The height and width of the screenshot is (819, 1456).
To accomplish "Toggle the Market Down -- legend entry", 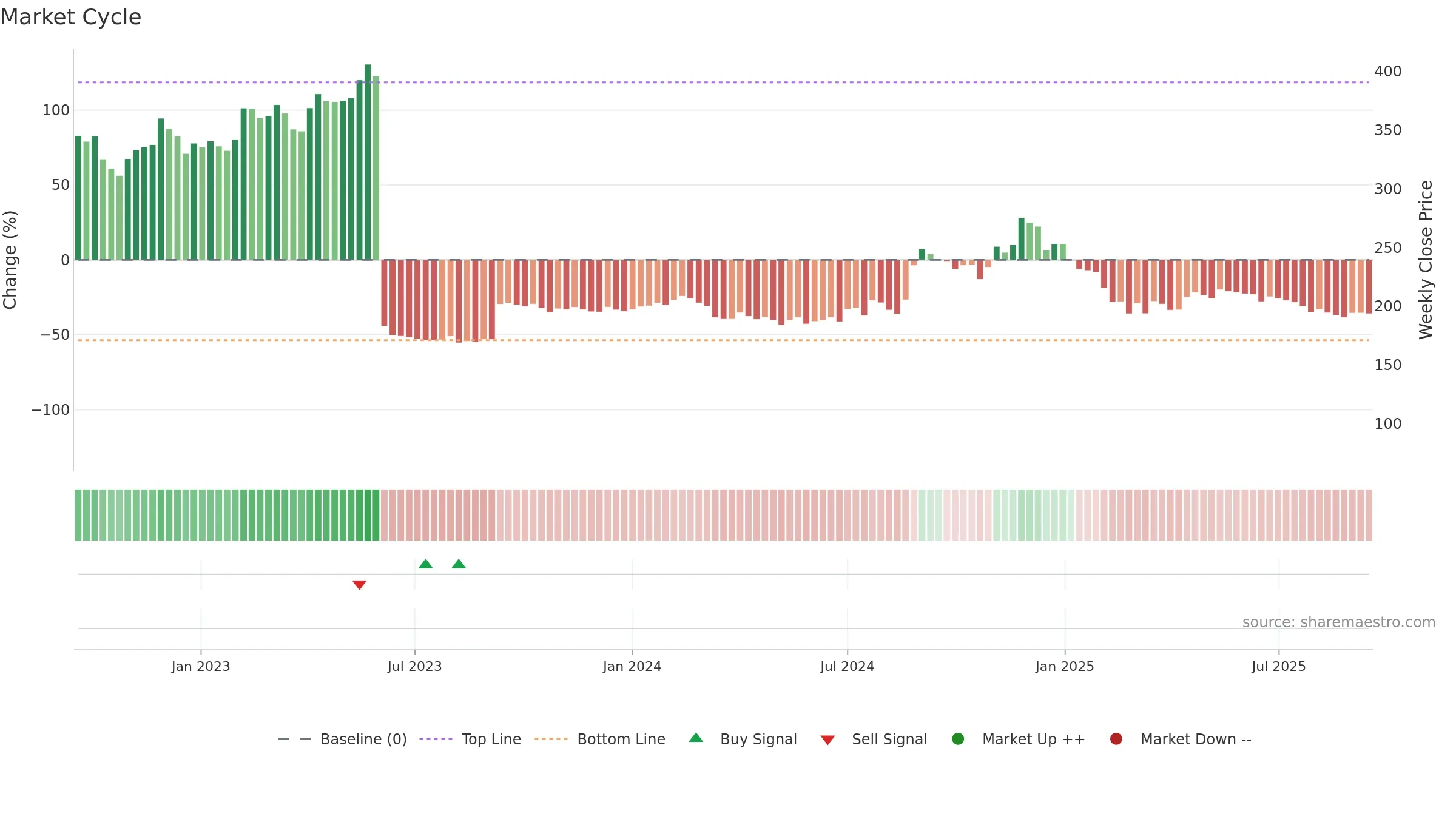I will pyautogui.click(x=1181, y=739).
